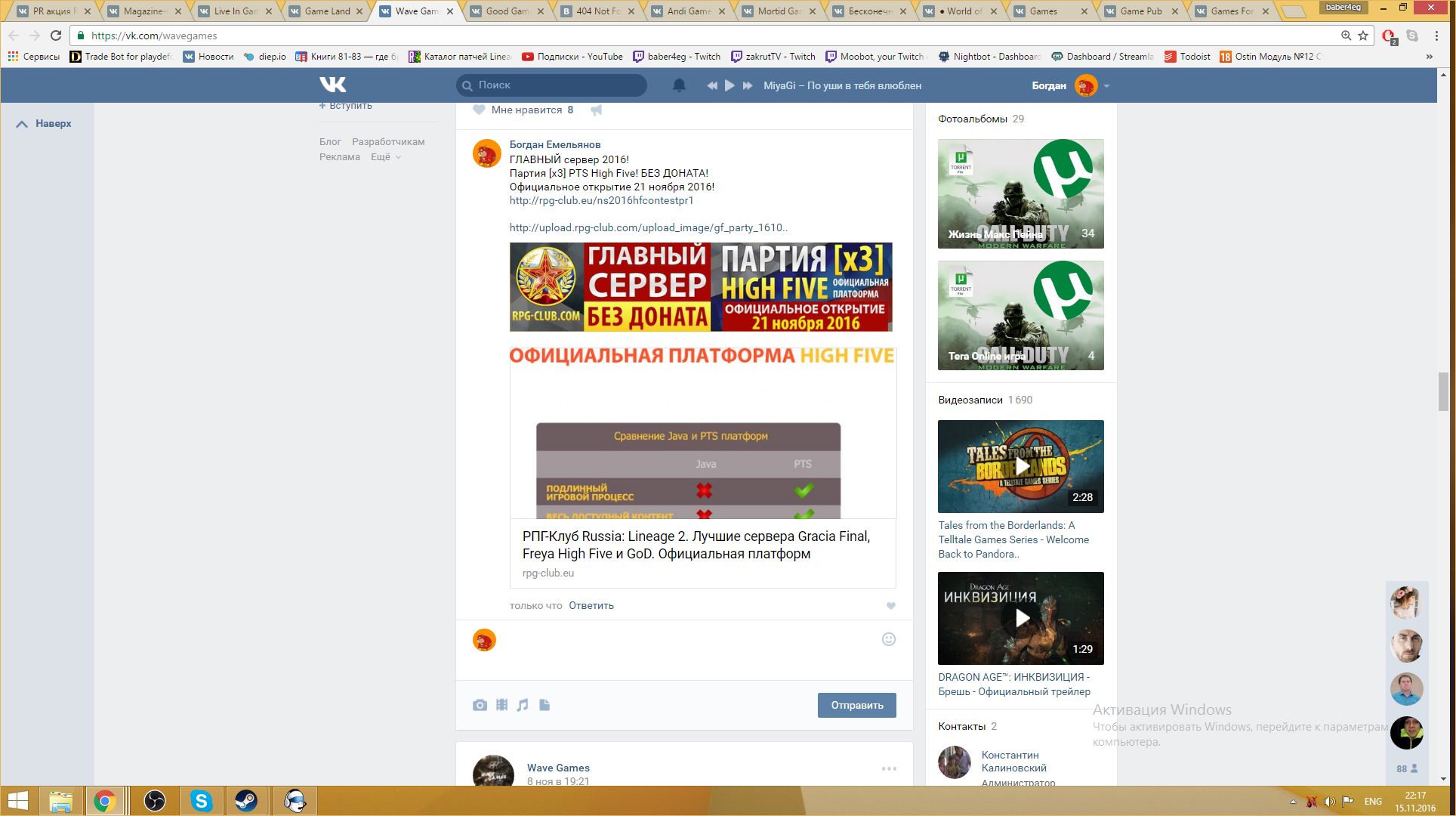1456x816 pixels.
Task: Bookmark this page with star icon
Action: (1363, 36)
